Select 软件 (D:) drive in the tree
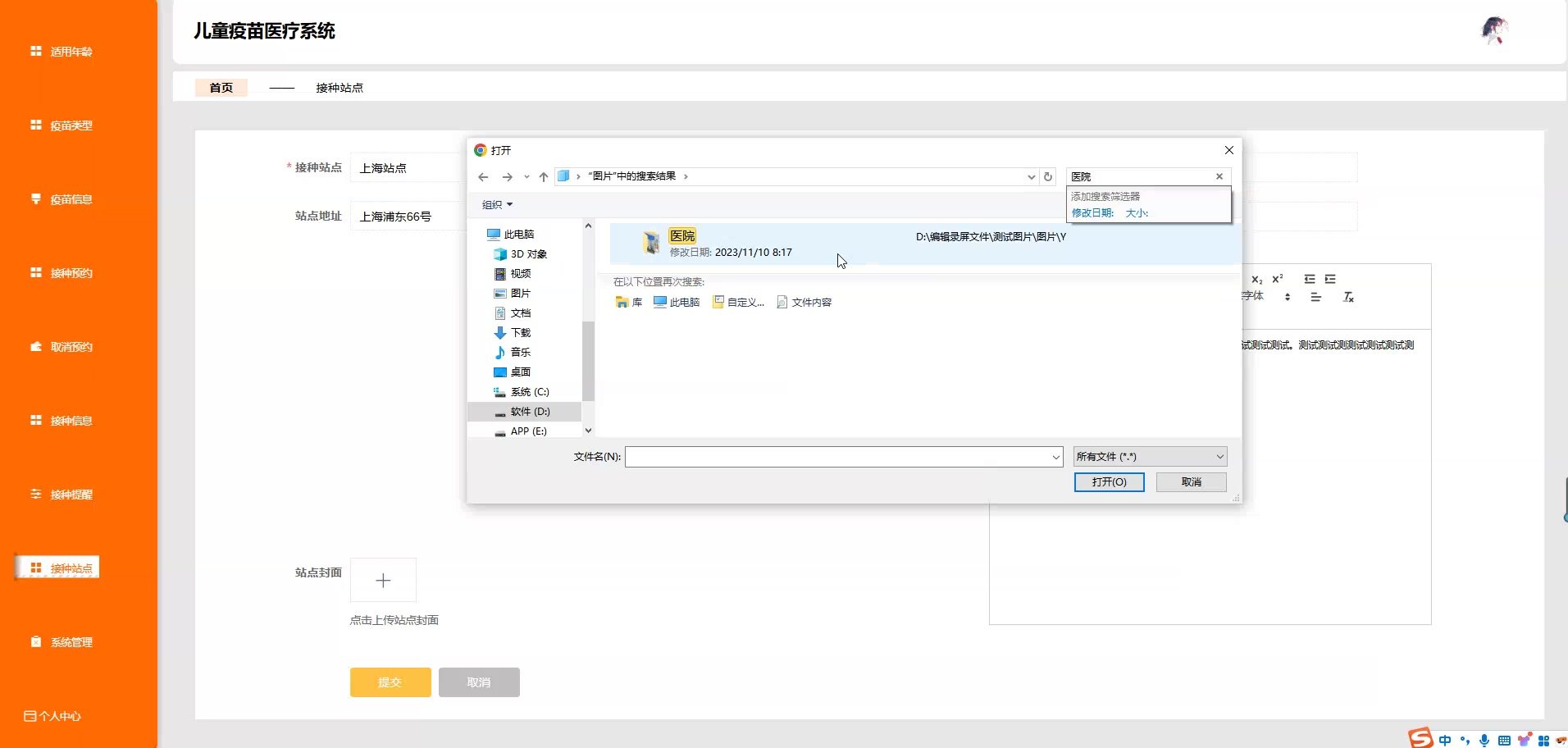 524,412
